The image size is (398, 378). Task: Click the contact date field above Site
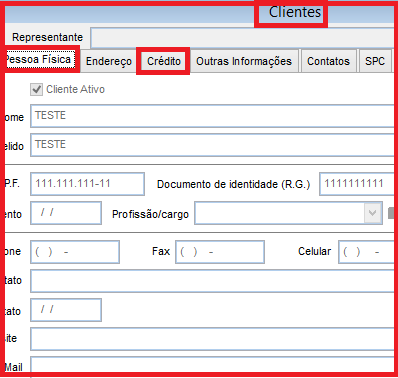pos(66,310)
